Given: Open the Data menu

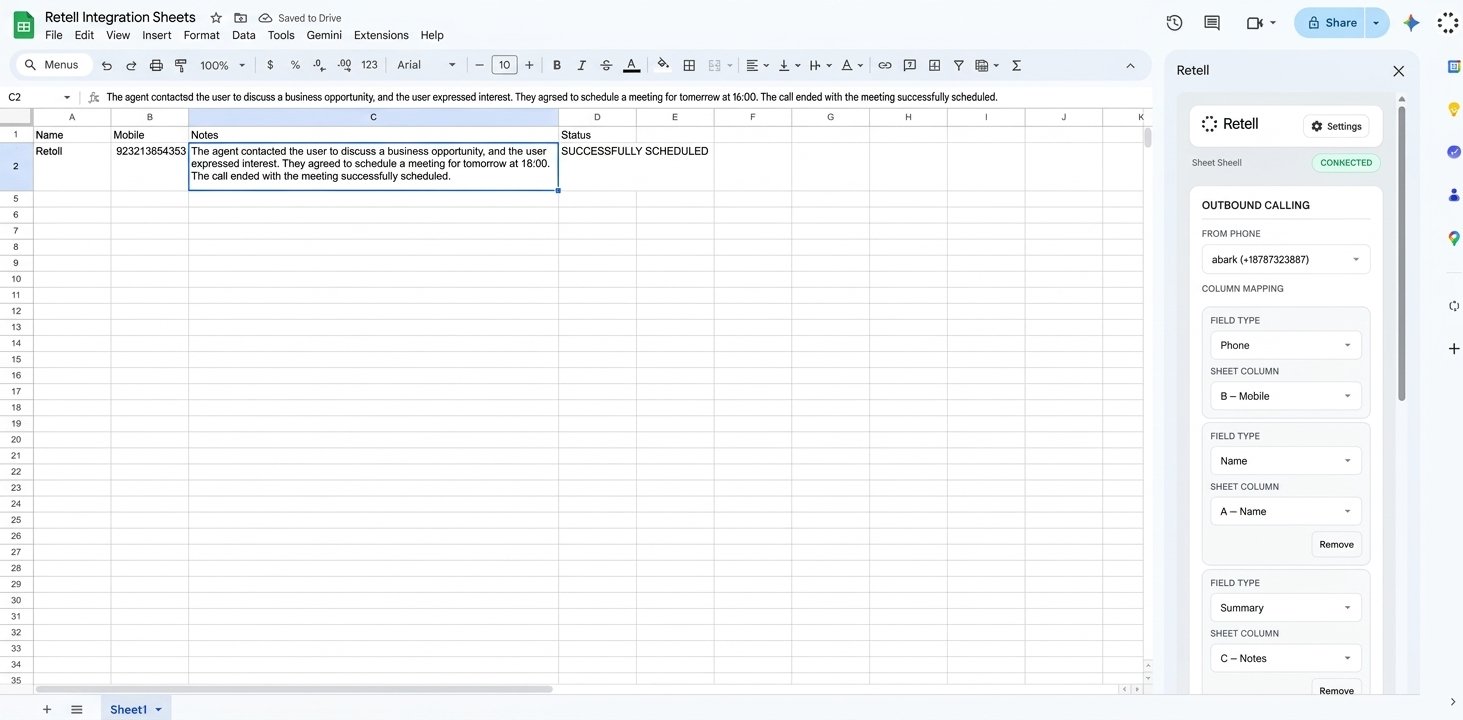Looking at the screenshot, I should [x=244, y=35].
